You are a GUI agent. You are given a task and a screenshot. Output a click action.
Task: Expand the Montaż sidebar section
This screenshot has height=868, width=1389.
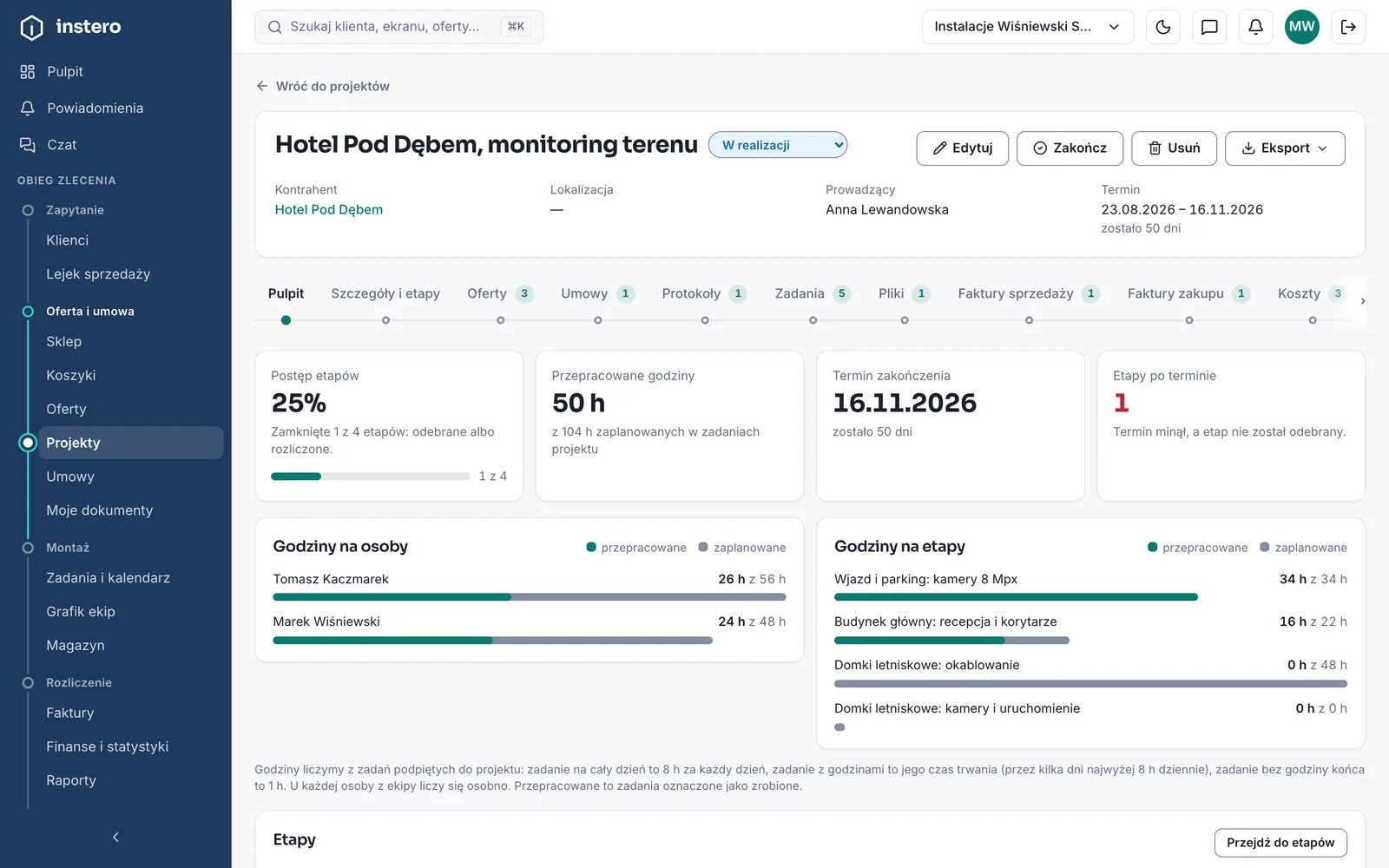(68, 548)
